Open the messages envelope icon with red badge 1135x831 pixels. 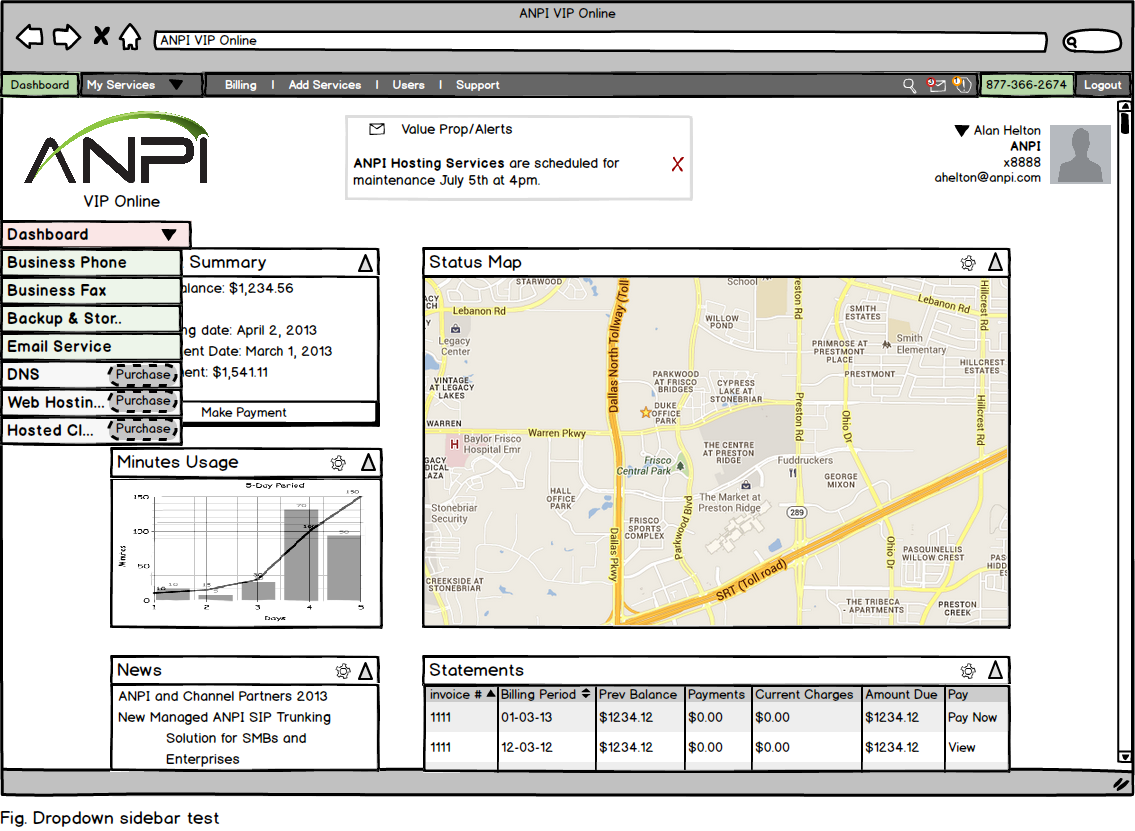coord(935,85)
